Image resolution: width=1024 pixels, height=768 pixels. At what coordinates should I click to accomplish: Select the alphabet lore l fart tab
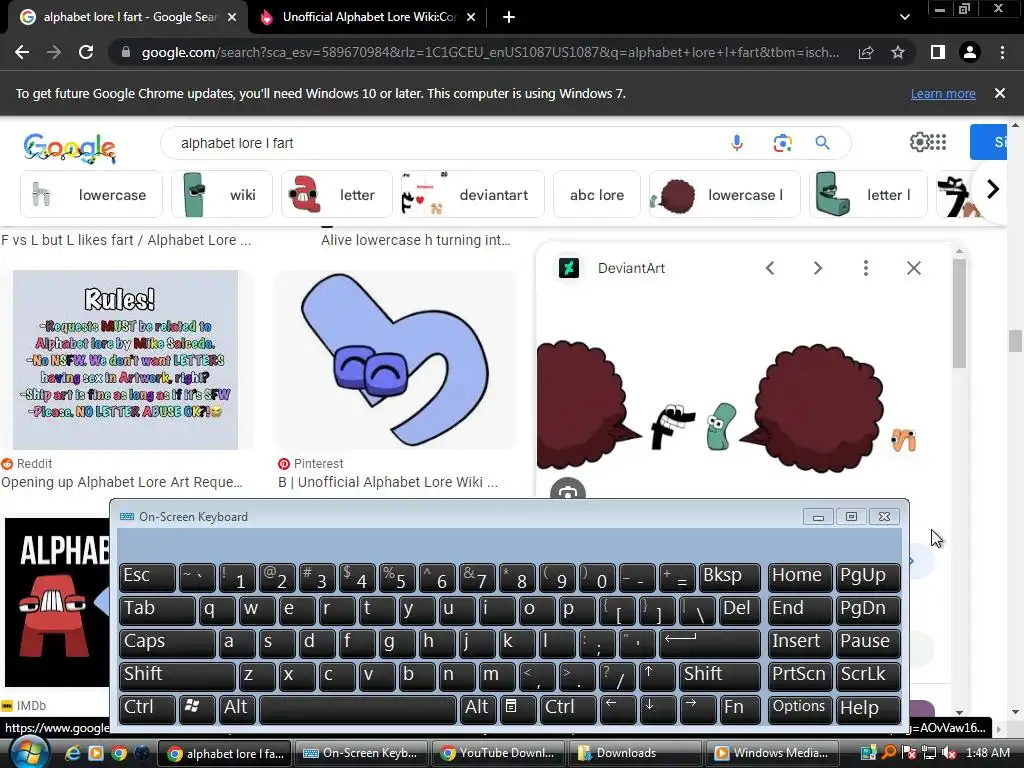(x=129, y=18)
